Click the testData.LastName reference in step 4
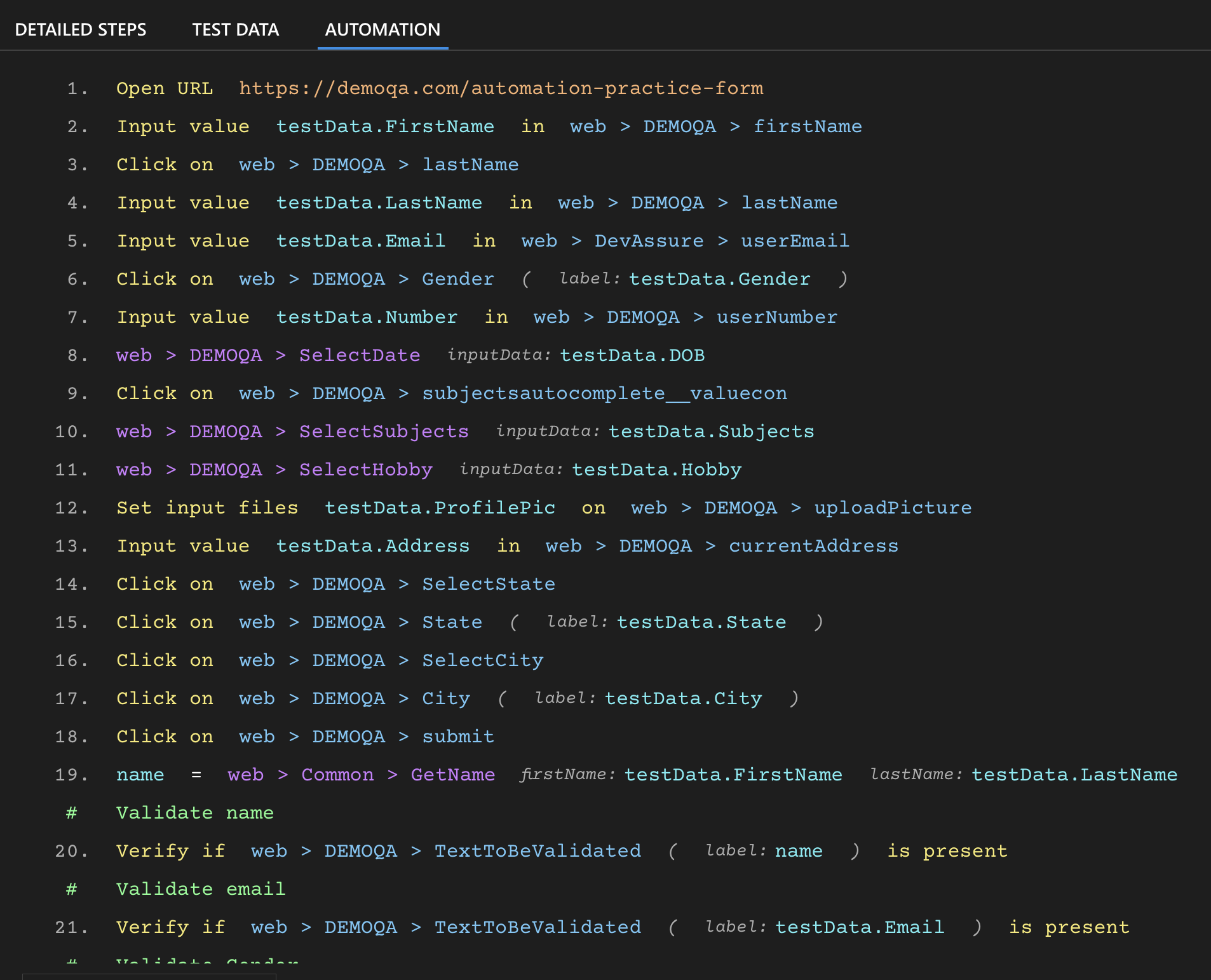The height and width of the screenshot is (980, 1211). click(x=379, y=202)
